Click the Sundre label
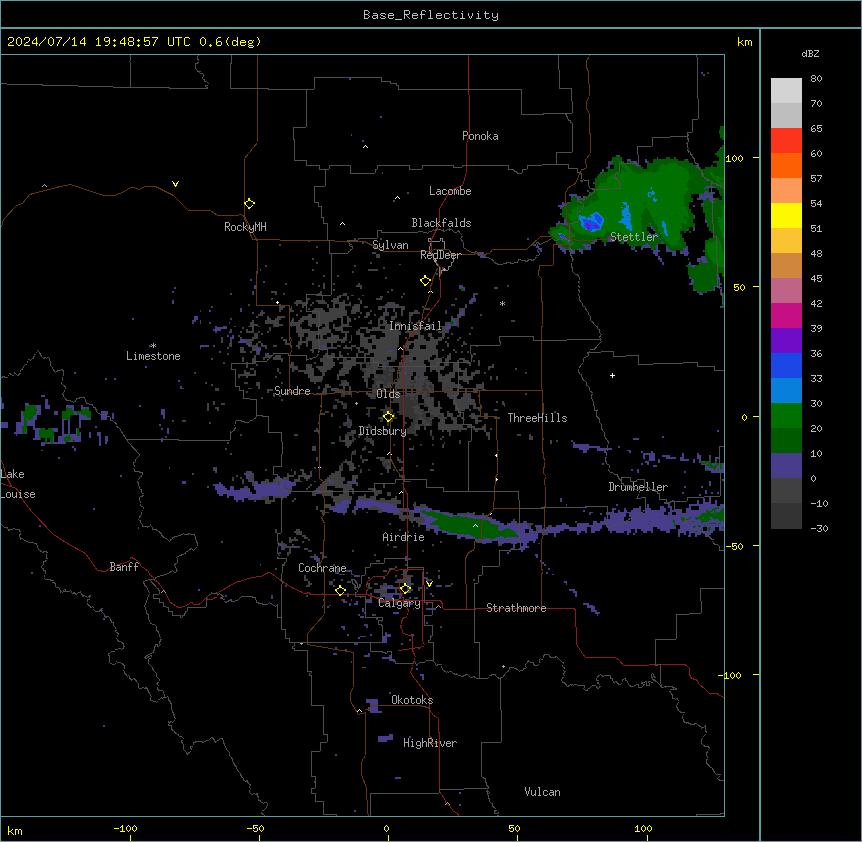Viewport: 862px width, 842px height. 292,391
